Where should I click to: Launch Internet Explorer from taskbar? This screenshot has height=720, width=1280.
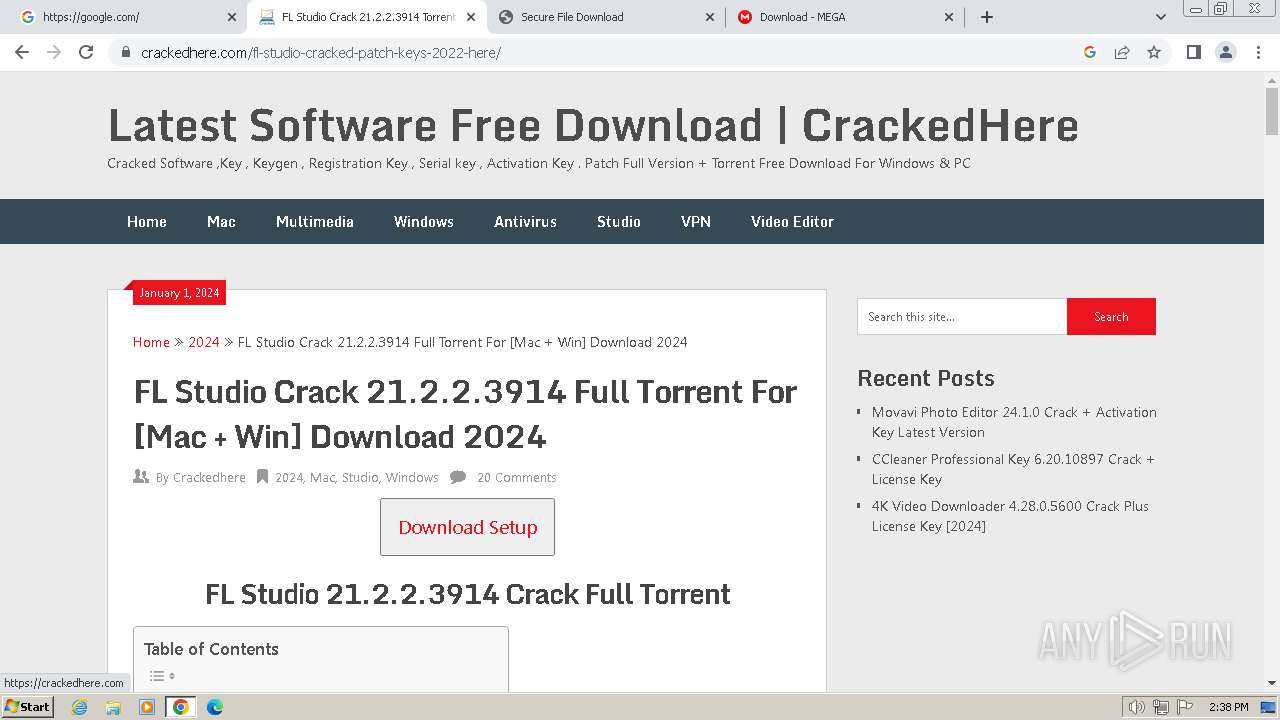[79, 707]
